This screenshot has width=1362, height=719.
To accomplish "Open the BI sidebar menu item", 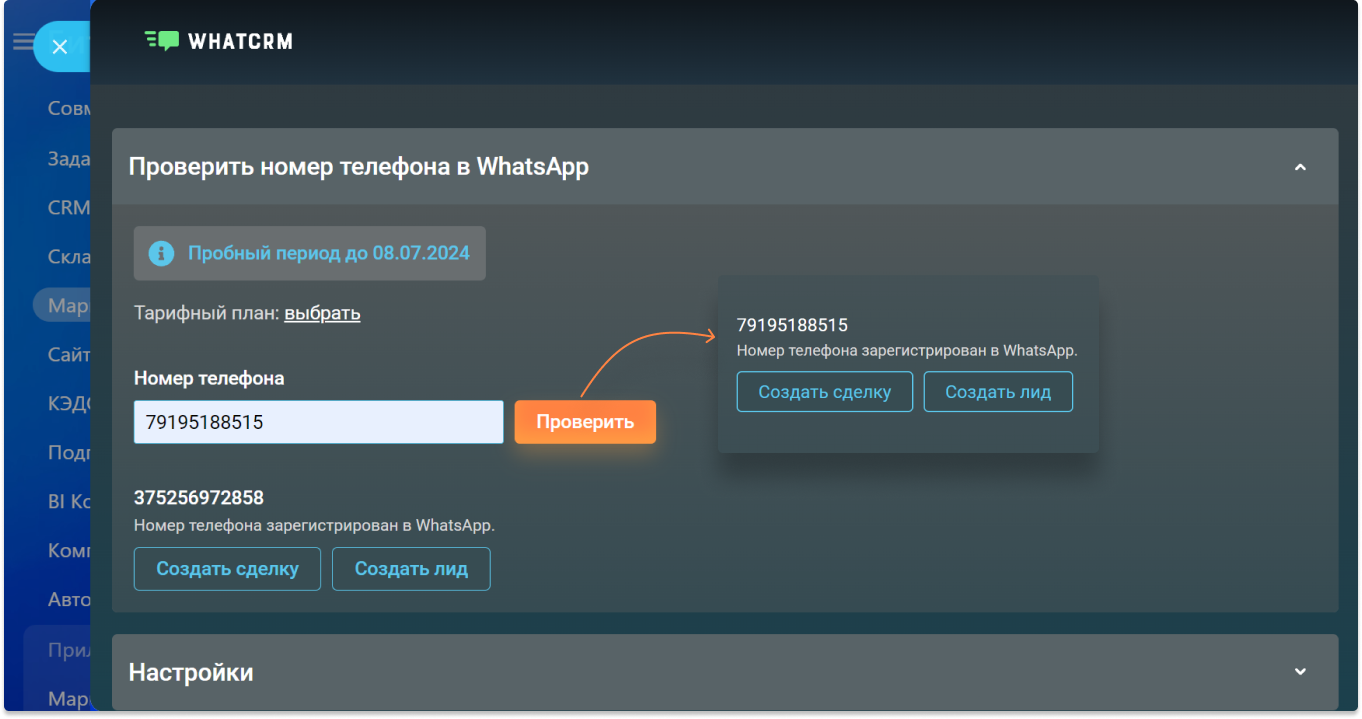I will coord(68,501).
